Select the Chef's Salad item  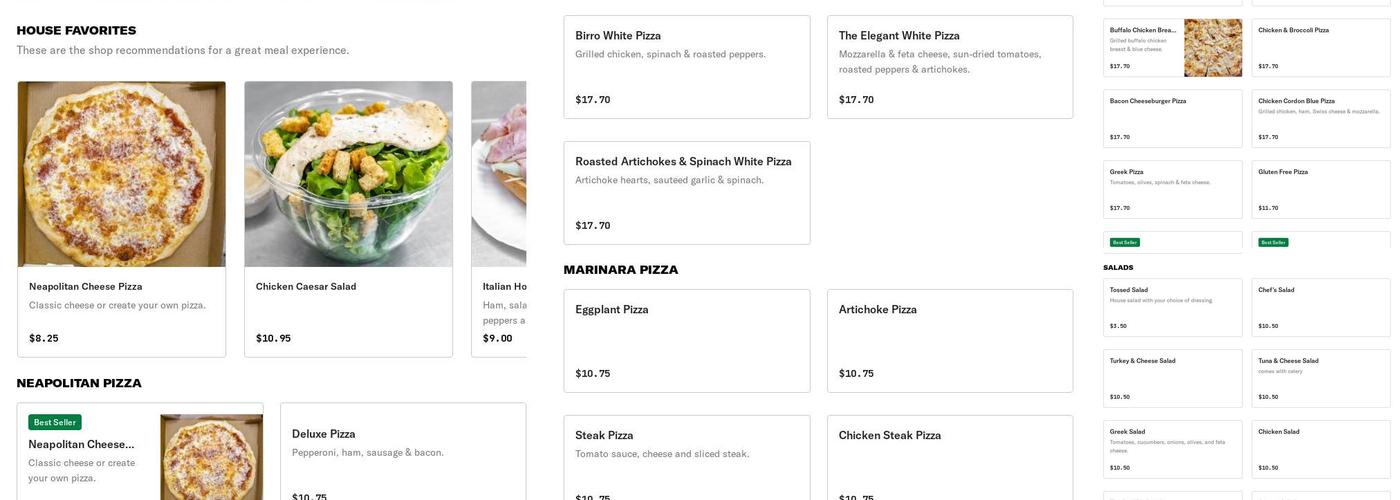[x=1321, y=308]
